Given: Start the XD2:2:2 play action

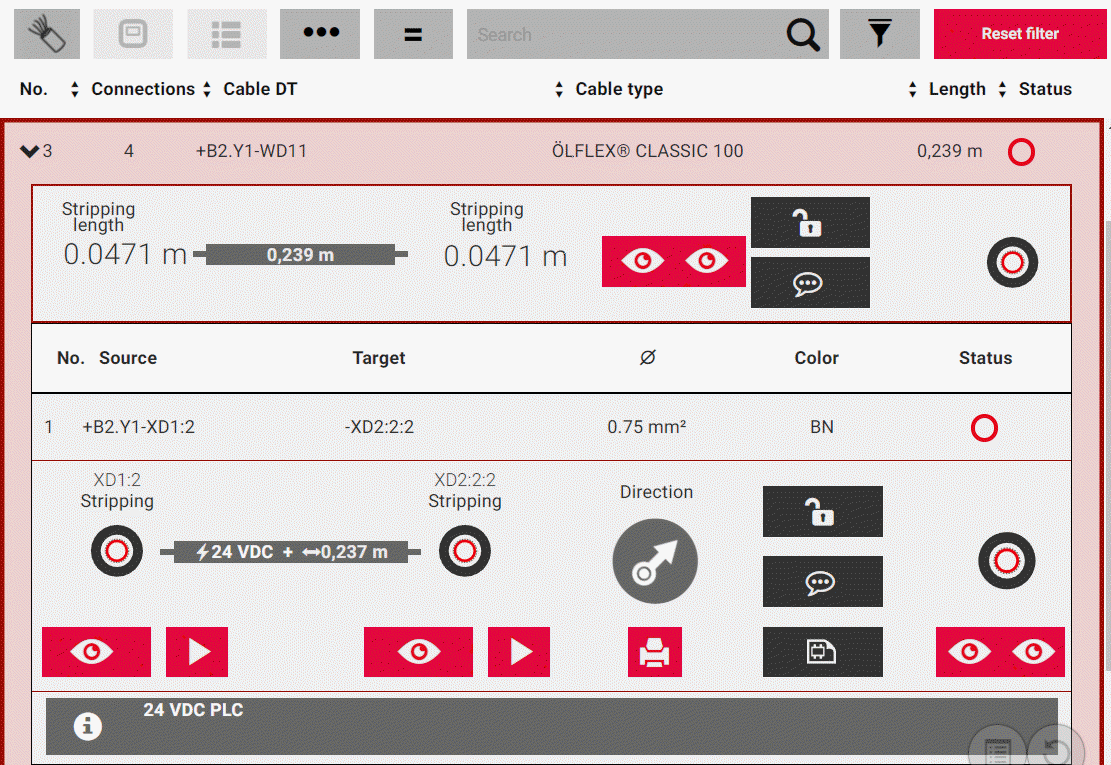Looking at the screenshot, I should [518, 651].
